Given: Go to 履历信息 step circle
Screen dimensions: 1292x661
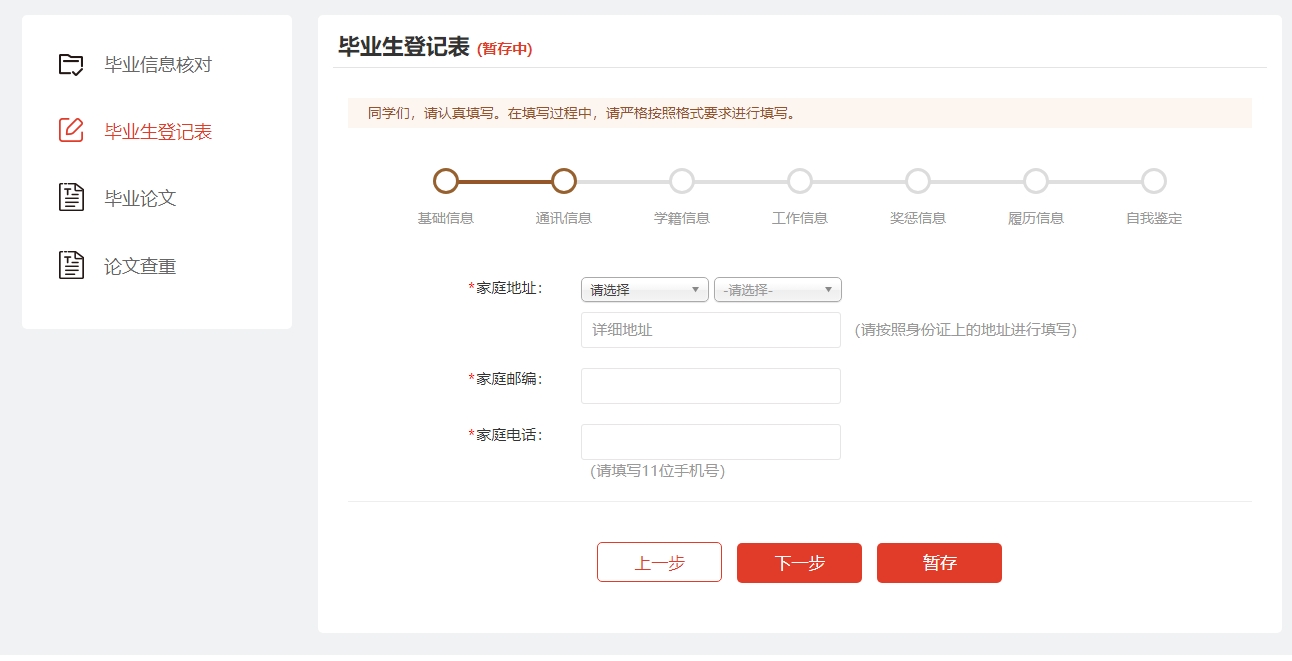Looking at the screenshot, I should [1036, 181].
